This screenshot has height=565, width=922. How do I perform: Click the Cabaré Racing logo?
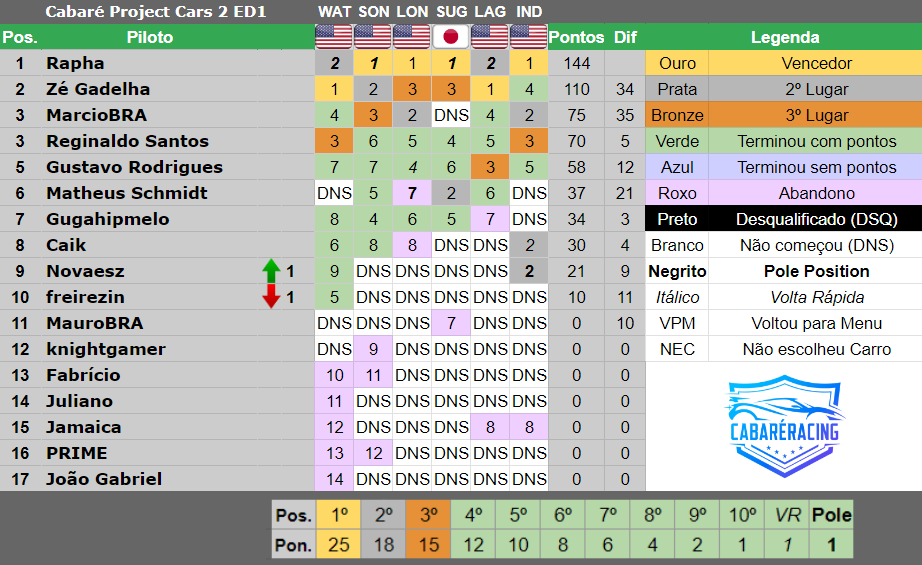click(784, 427)
